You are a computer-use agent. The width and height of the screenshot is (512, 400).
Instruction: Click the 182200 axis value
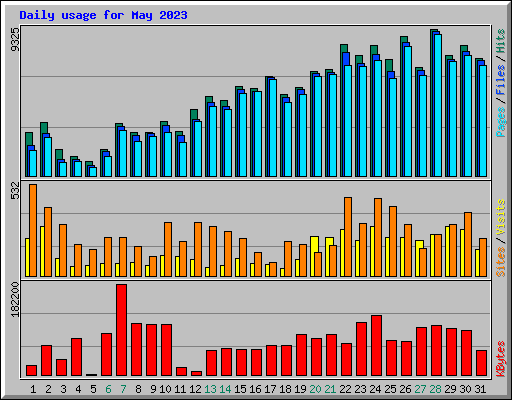[x=15, y=299]
